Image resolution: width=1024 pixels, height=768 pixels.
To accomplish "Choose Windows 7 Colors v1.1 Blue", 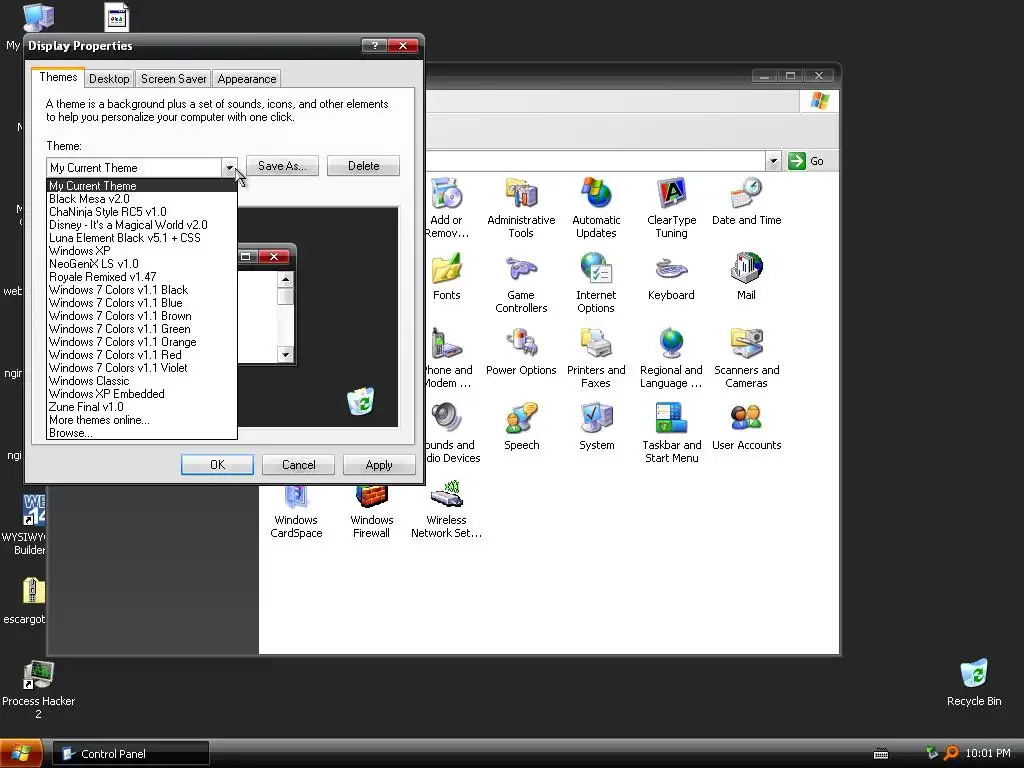I will pyautogui.click(x=142, y=303).
